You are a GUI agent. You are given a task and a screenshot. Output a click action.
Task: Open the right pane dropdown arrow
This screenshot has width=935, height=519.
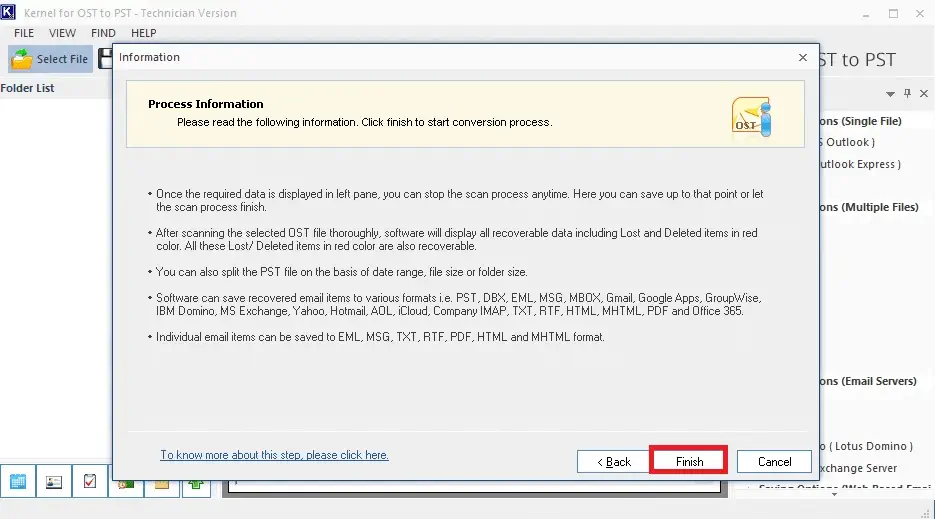point(890,94)
